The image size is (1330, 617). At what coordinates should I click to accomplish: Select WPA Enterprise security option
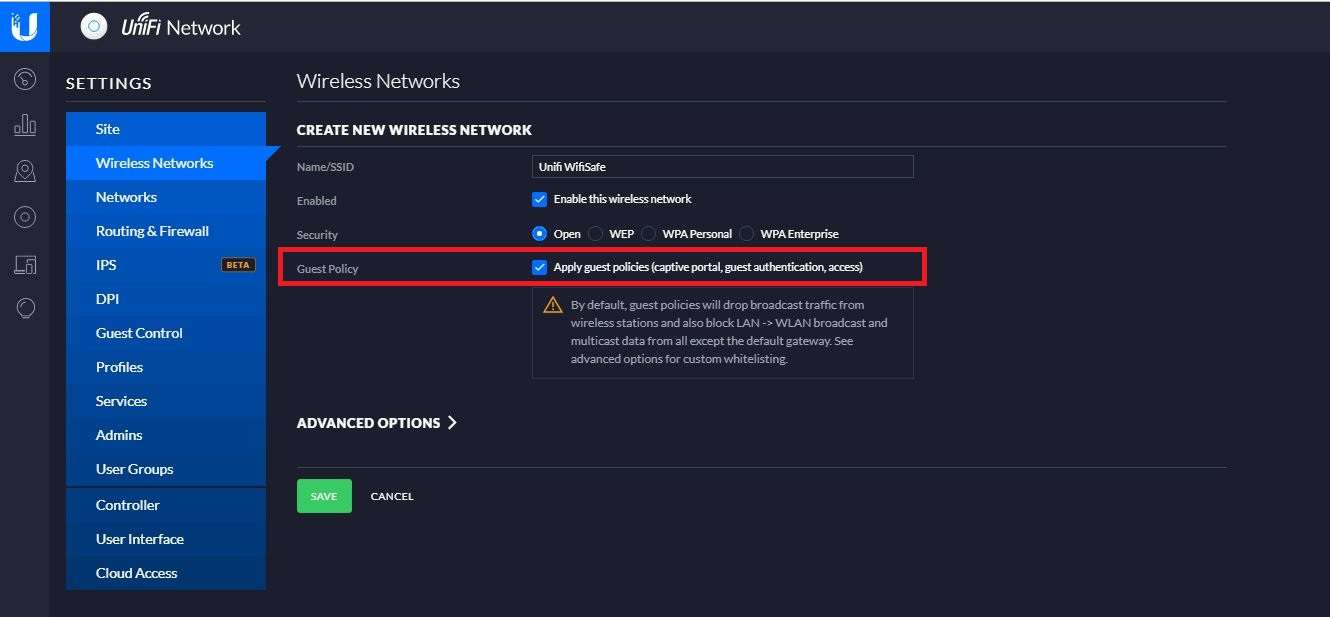748,234
